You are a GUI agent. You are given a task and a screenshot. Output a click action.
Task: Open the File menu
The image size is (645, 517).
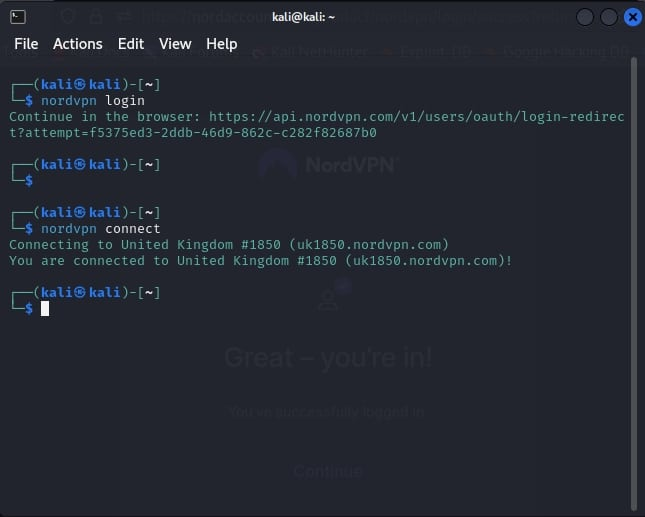point(26,44)
